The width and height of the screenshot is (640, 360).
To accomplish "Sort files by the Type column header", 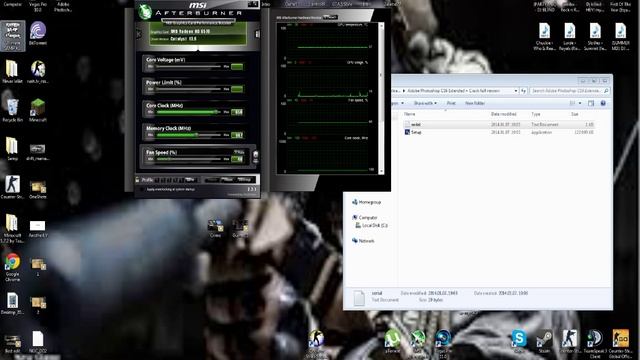I will [x=536, y=114].
